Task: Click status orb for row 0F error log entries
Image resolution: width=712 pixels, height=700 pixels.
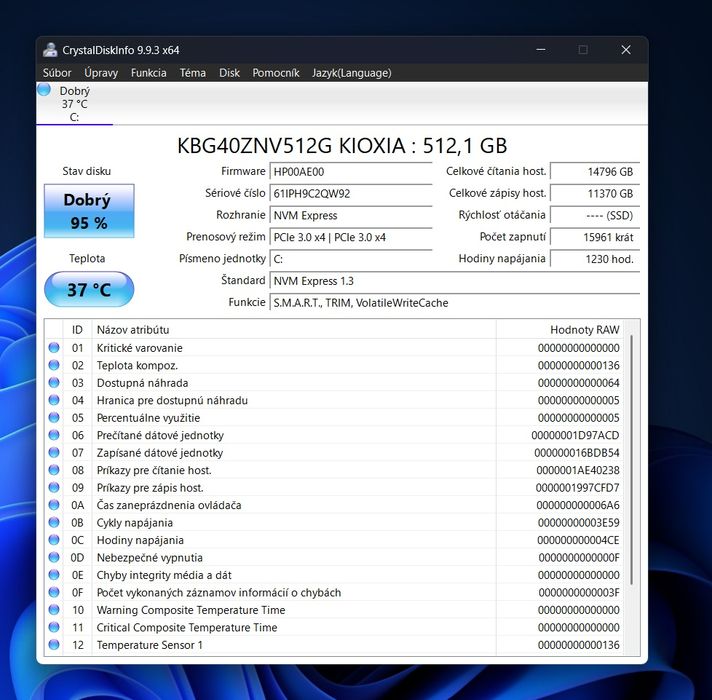Action: tap(54, 592)
